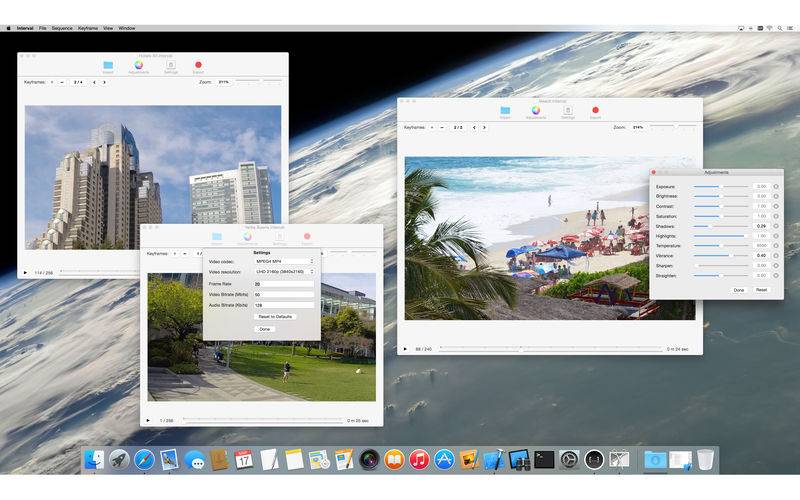Click the circular toggle beside Exposure value

(776, 187)
